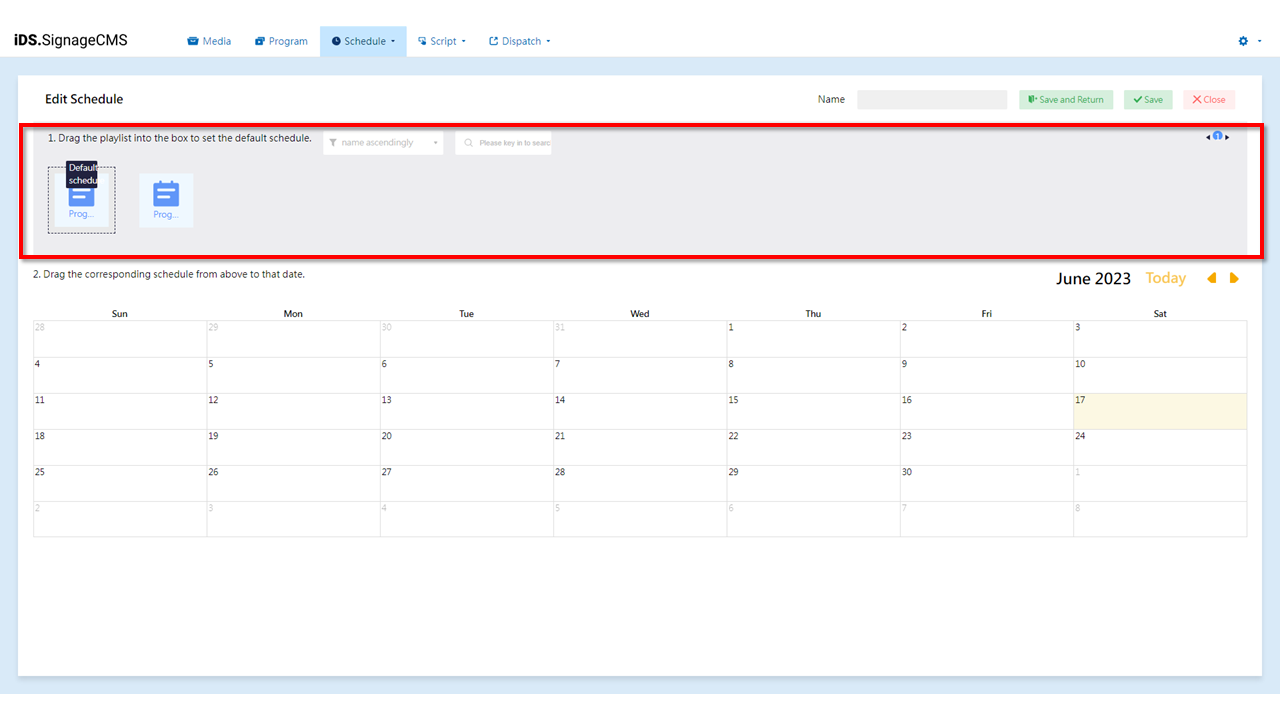Select the Default schedule playlist thumbnail
The height and width of the screenshot is (720, 1280).
coord(81,200)
